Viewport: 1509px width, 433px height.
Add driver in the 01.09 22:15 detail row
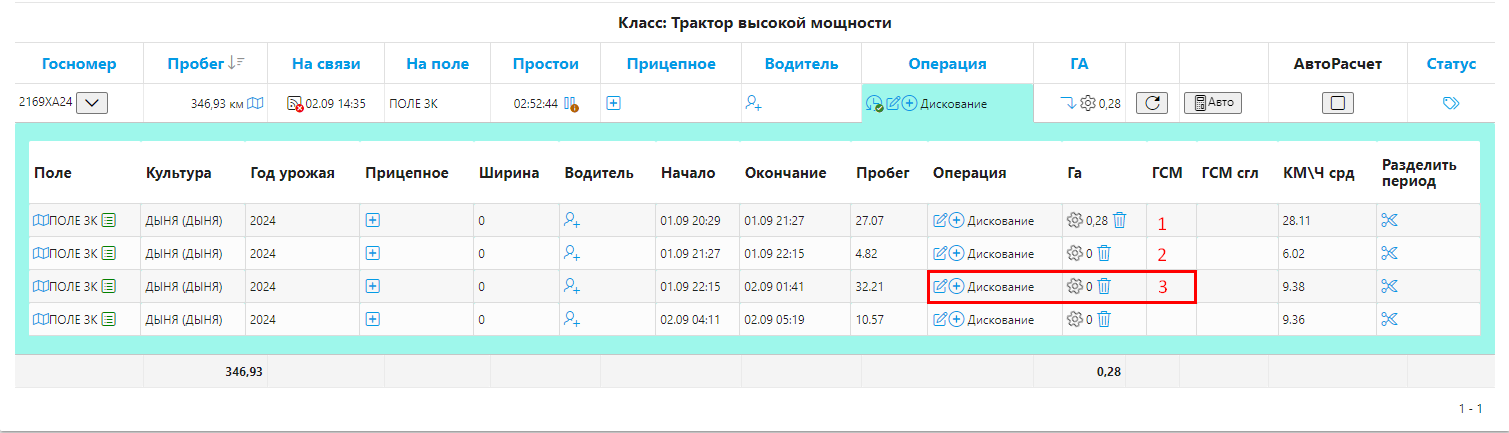[572, 286]
